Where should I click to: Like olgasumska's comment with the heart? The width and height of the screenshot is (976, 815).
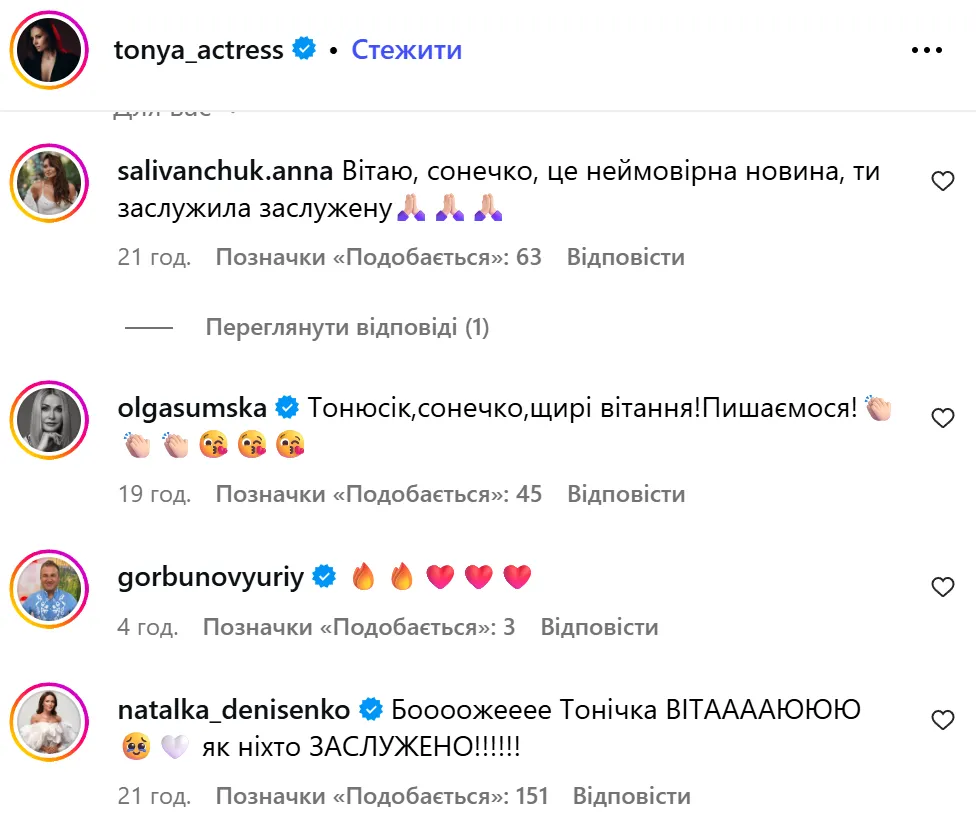click(x=942, y=418)
